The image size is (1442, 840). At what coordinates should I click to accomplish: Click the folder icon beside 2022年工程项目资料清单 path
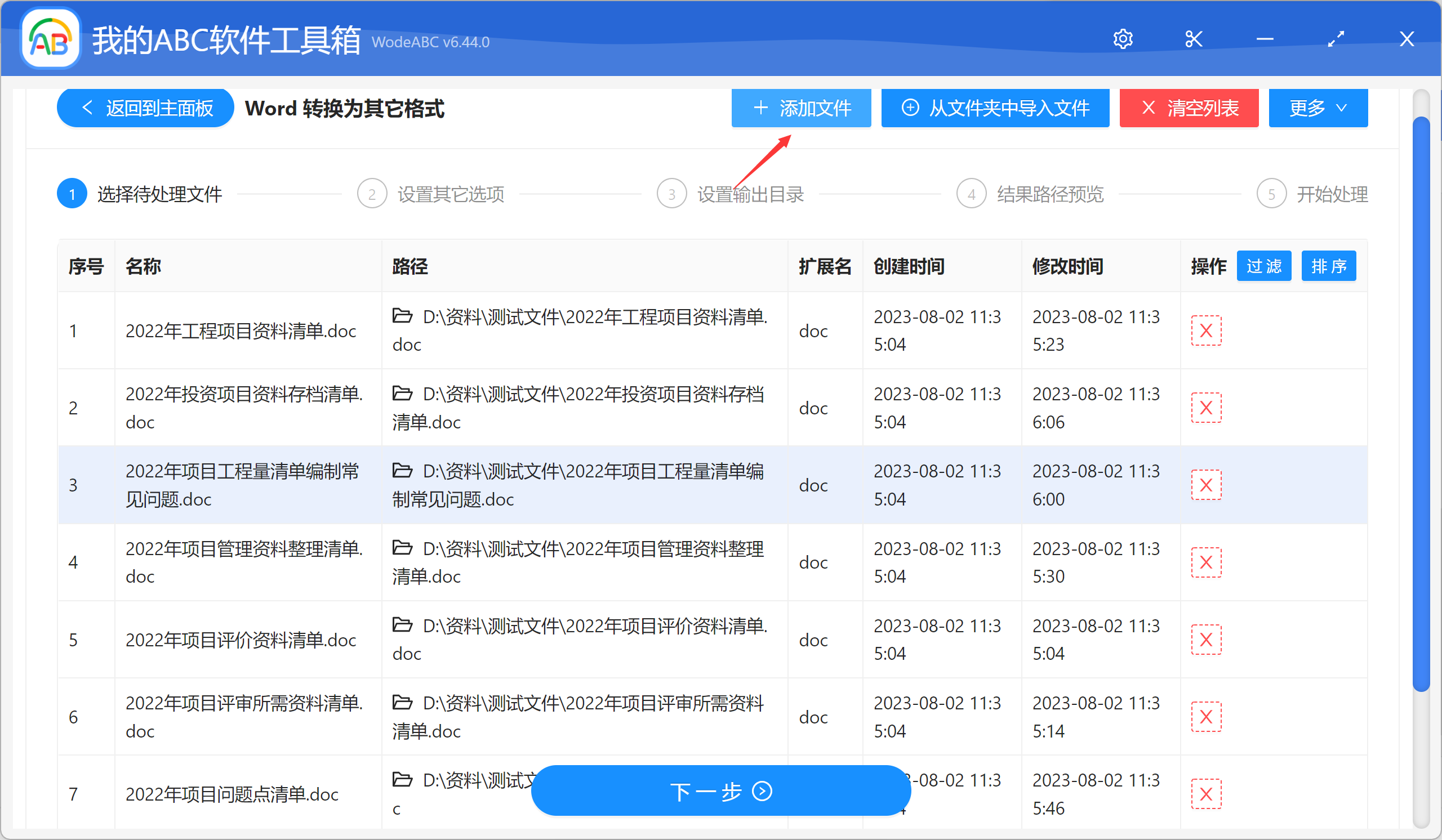(403, 316)
